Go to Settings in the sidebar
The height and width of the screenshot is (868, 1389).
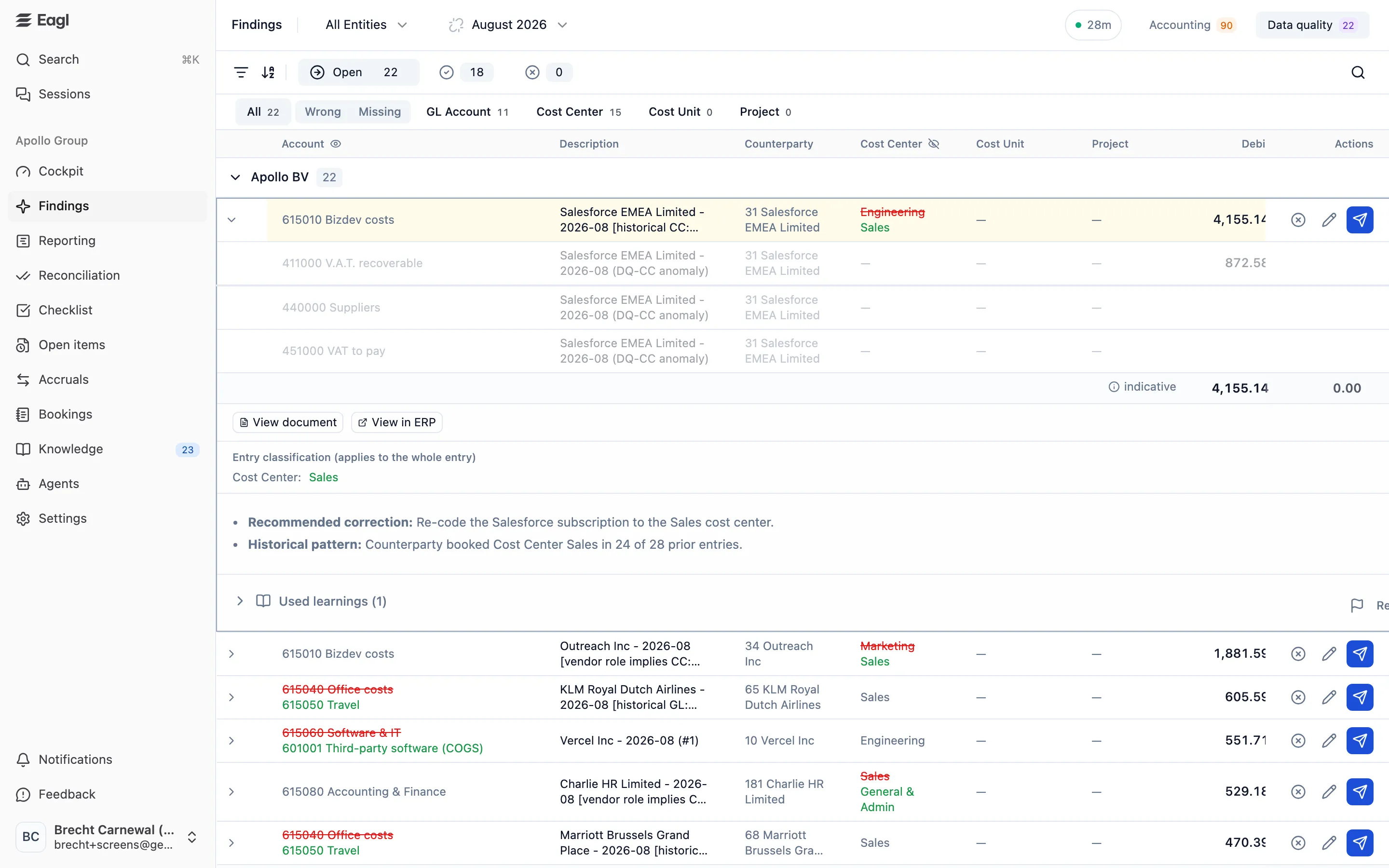click(x=108, y=518)
